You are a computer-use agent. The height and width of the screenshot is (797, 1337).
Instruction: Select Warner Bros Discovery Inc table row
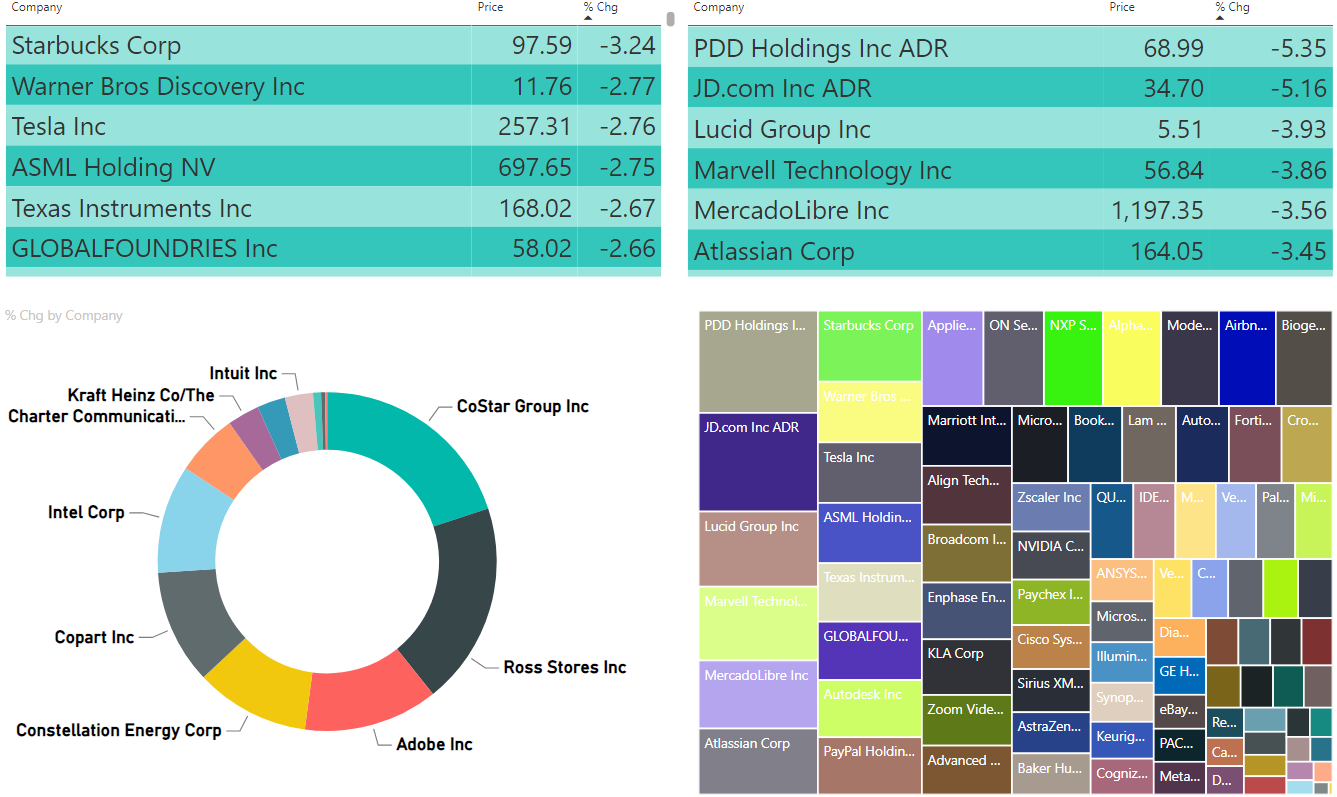[x=333, y=86]
